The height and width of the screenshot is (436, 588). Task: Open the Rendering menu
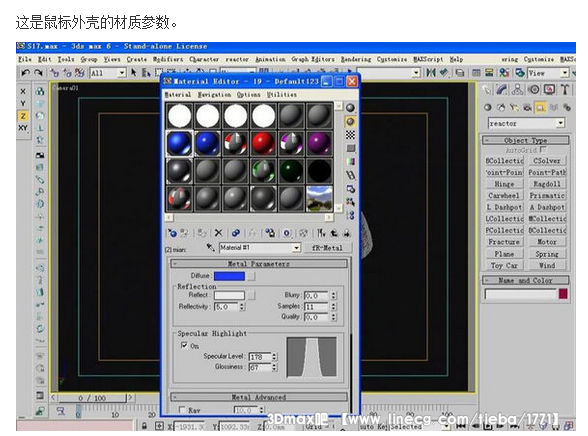356,59
